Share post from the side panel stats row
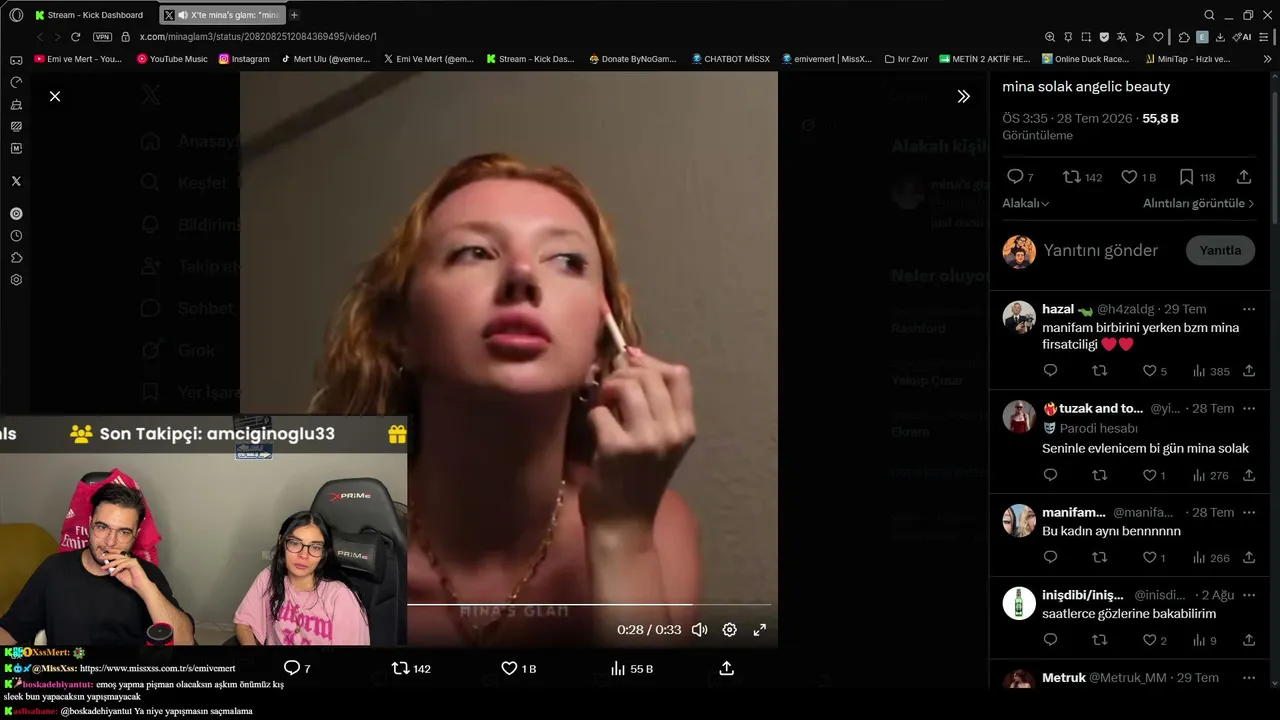The image size is (1280, 720). (1244, 177)
